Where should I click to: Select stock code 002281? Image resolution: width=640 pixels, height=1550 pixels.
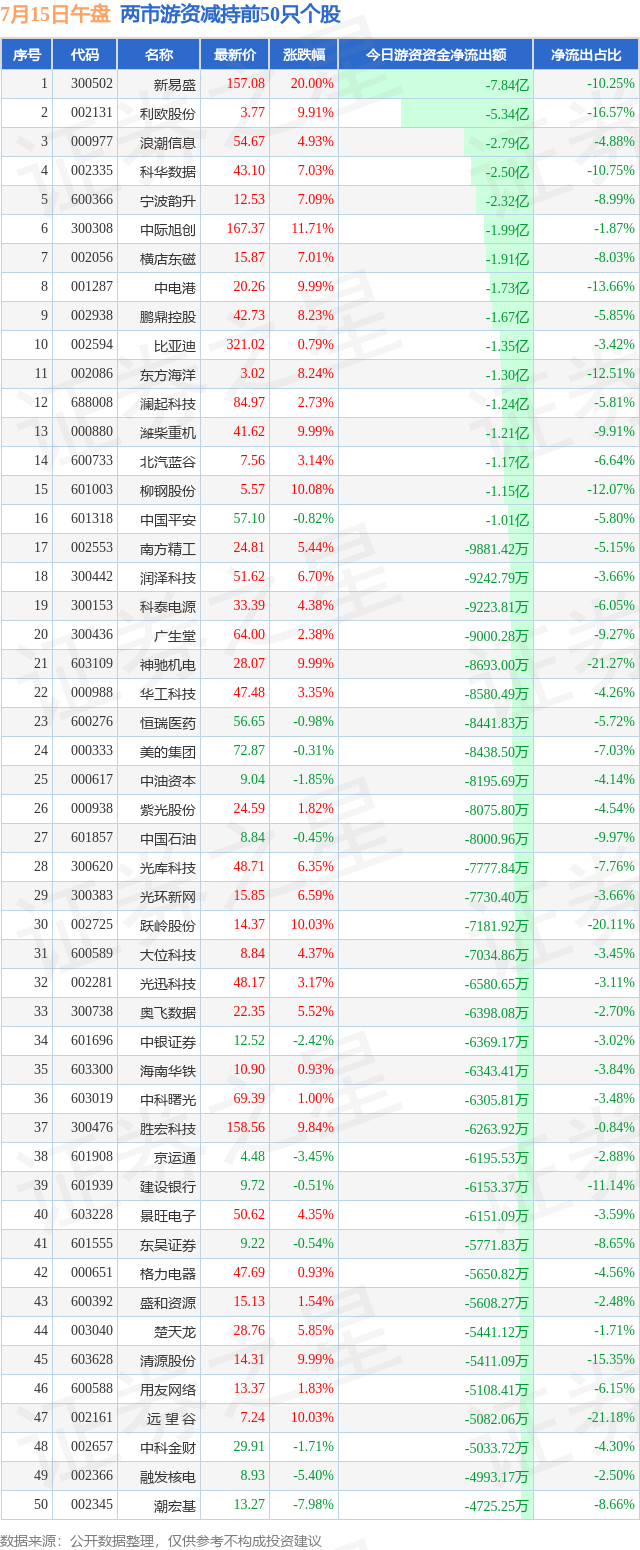click(91, 983)
